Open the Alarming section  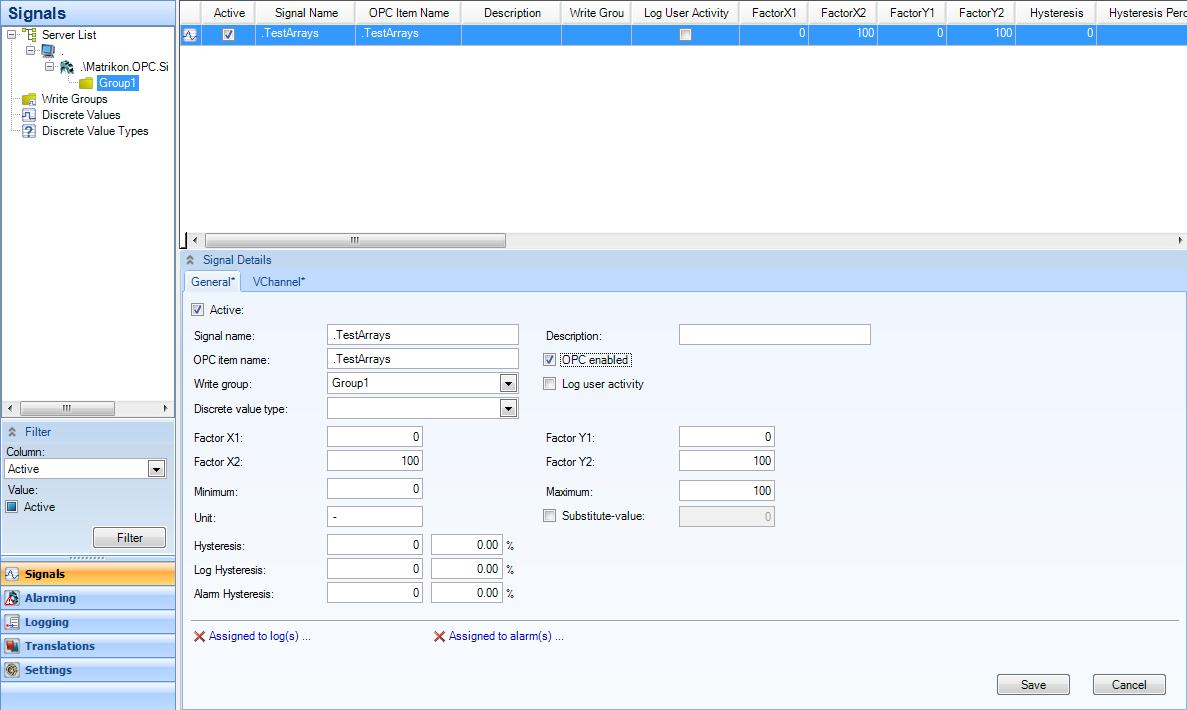click(50, 598)
